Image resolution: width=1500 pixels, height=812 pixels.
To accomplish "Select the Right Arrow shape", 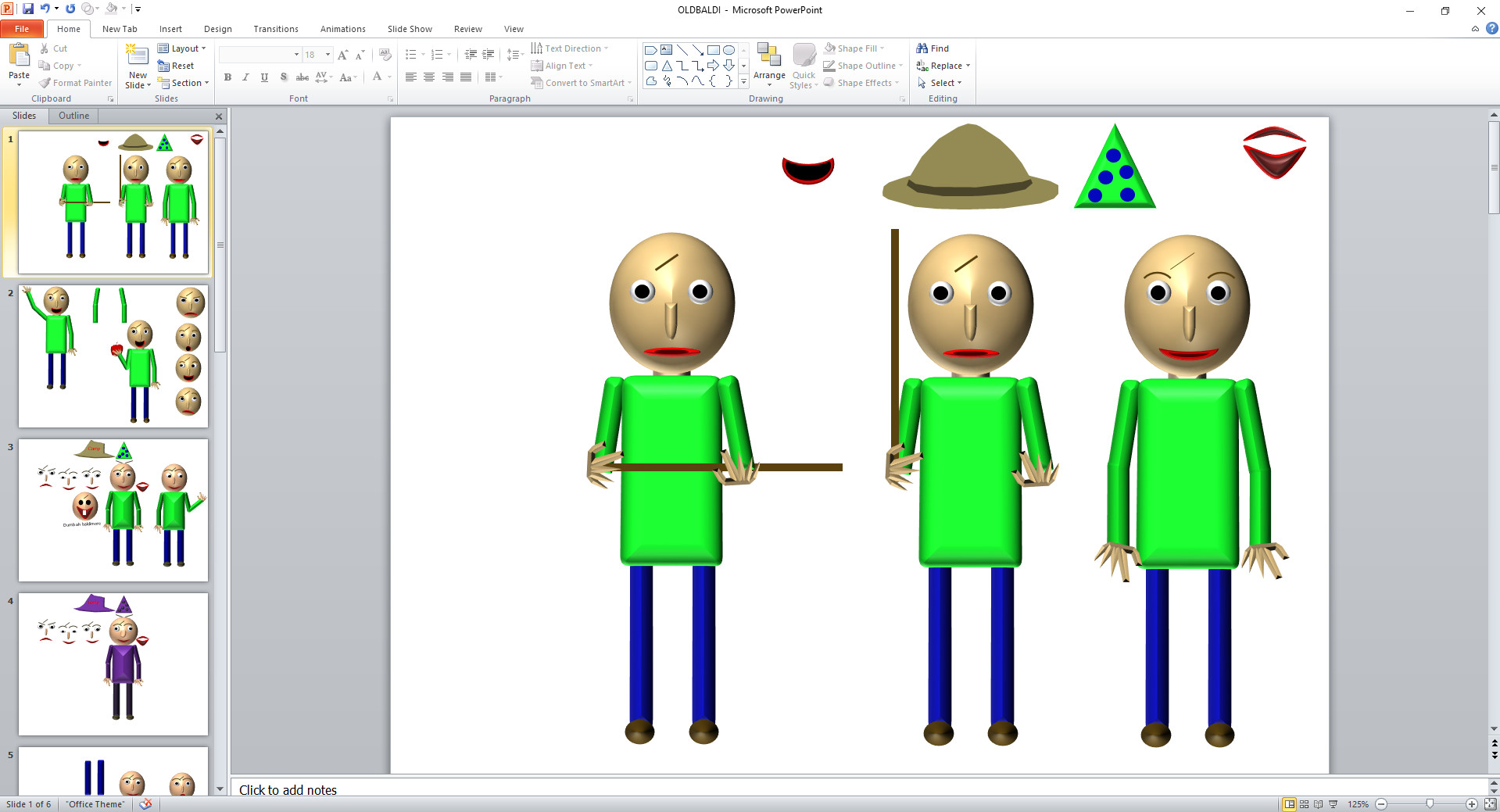I will pos(713,66).
